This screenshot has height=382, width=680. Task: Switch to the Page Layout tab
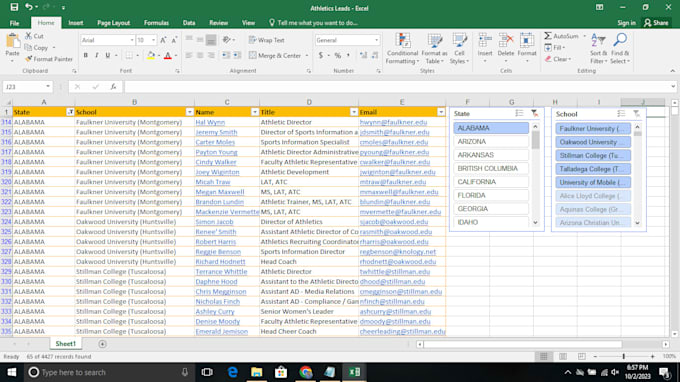point(114,23)
